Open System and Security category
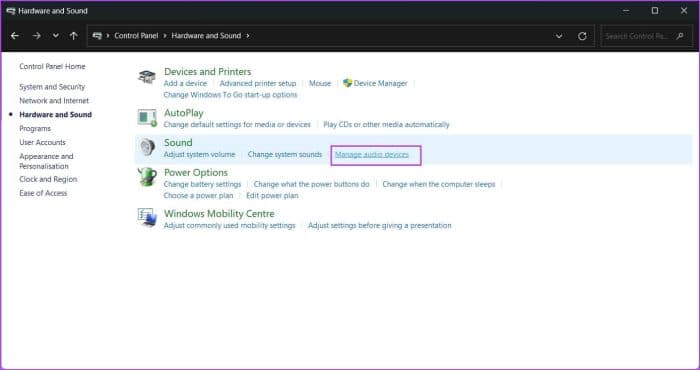Image resolution: width=700 pixels, height=370 pixels. [52, 87]
